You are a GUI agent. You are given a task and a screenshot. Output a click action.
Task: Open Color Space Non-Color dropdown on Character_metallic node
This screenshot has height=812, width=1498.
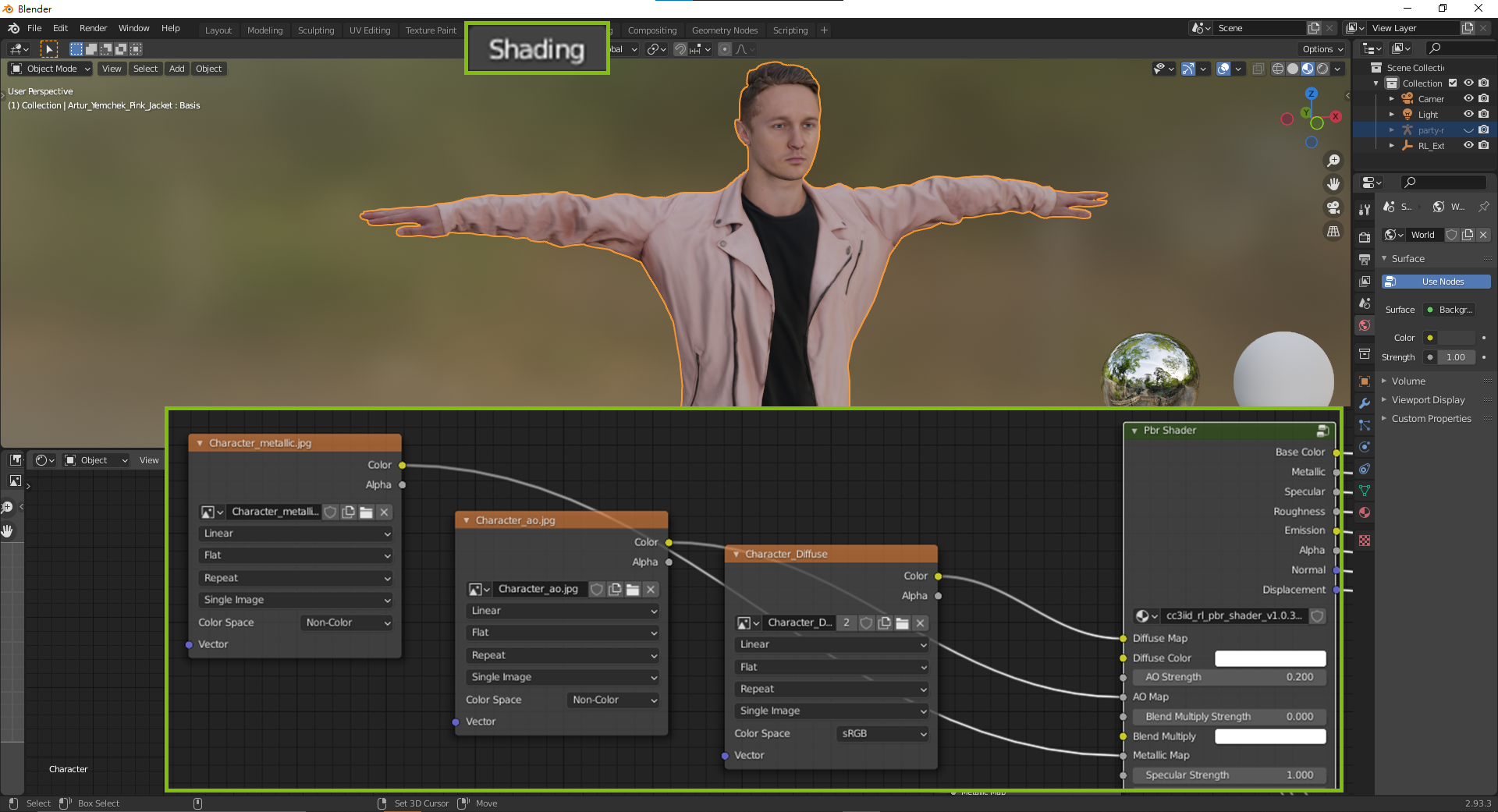point(347,622)
